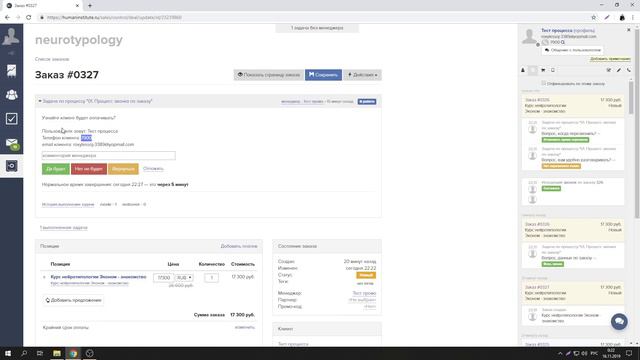Viewport: 640px width, 360px height.
Task: Open Chrome from the taskbar
Action: (73, 353)
